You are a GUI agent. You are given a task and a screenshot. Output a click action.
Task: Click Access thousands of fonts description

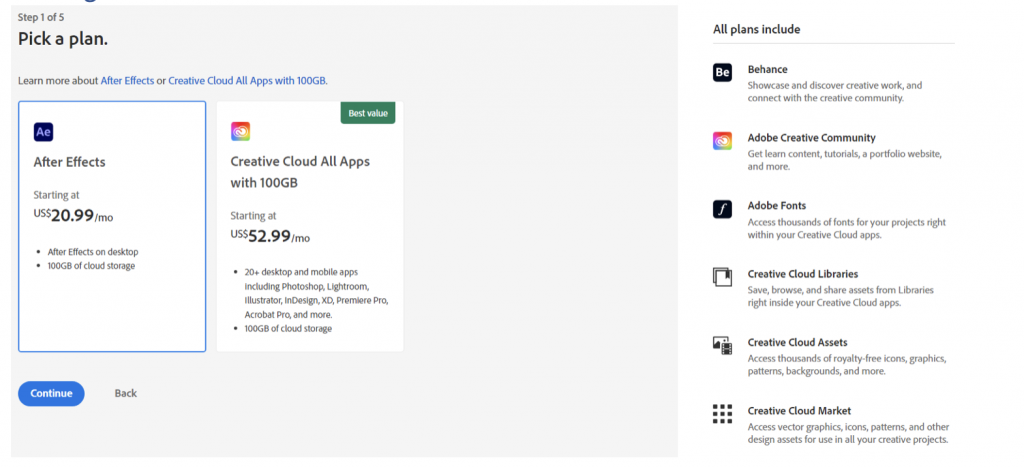(x=846, y=229)
